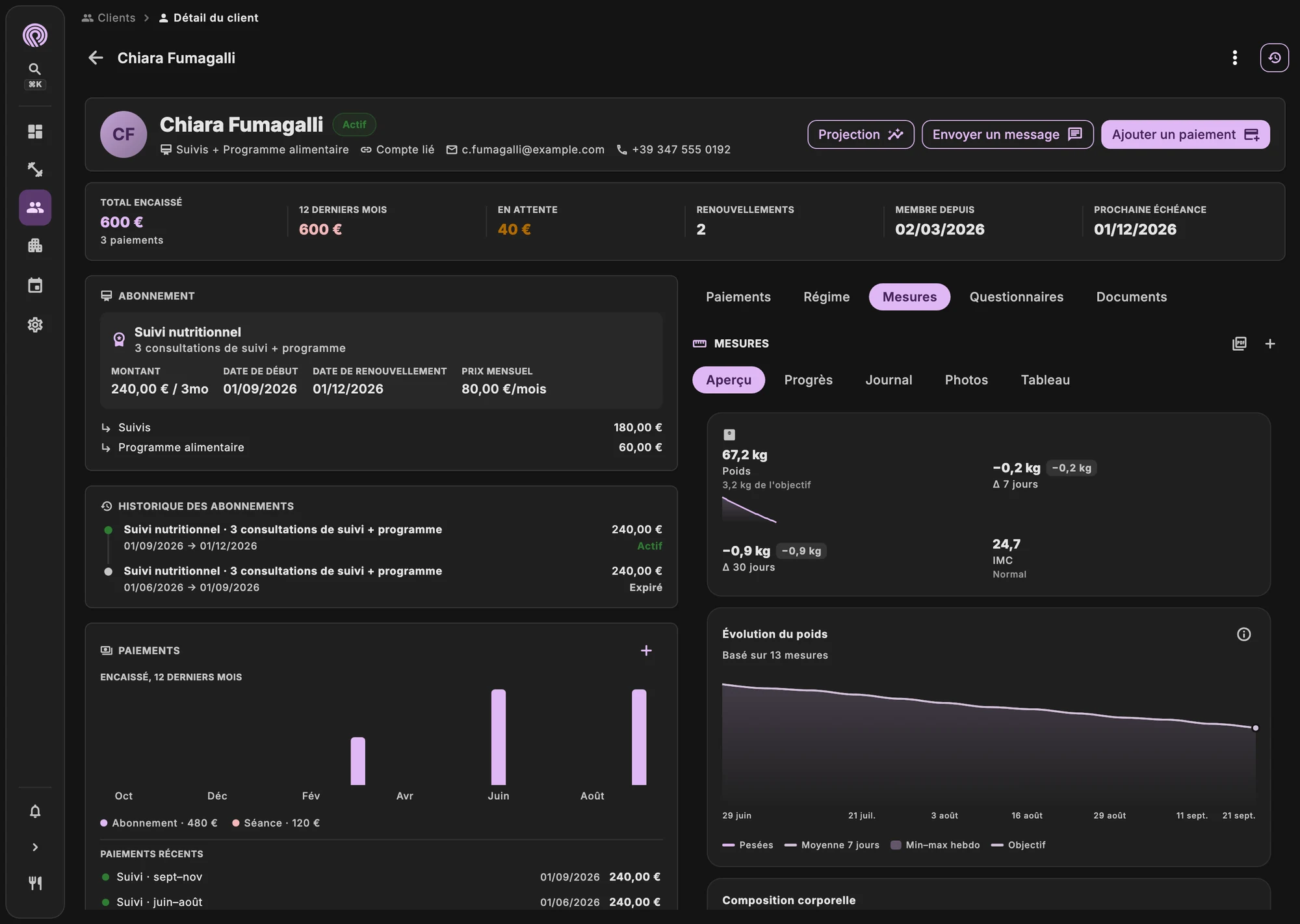Select the Progrès sub-tab

[809, 380]
